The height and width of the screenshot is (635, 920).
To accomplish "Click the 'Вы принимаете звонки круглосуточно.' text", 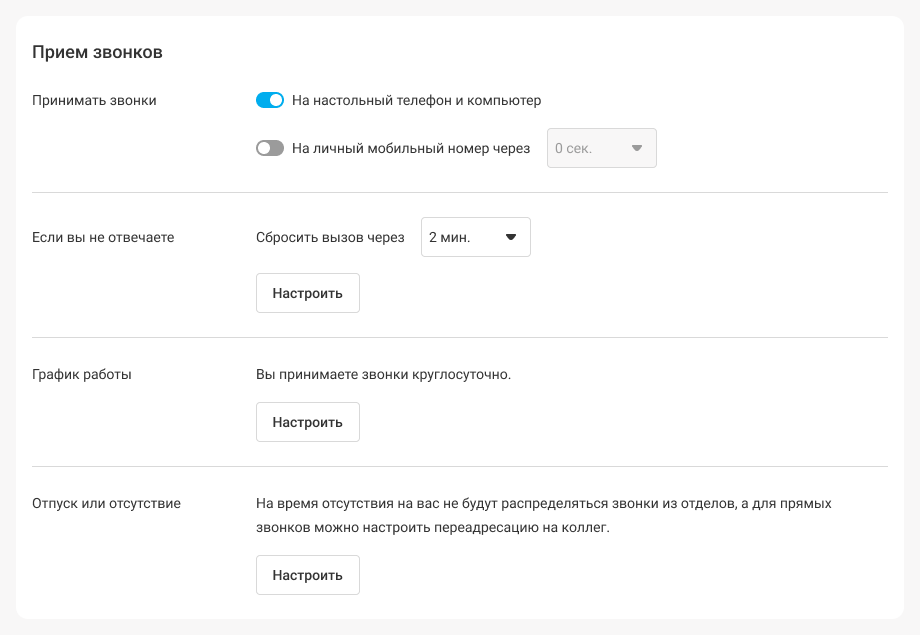I will coord(384,374).
